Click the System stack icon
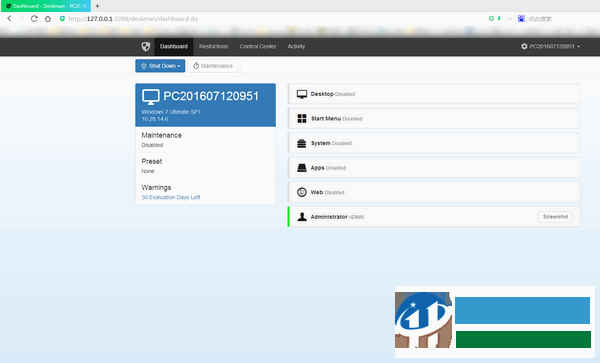The height and width of the screenshot is (363, 600). (x=302, y=143)
